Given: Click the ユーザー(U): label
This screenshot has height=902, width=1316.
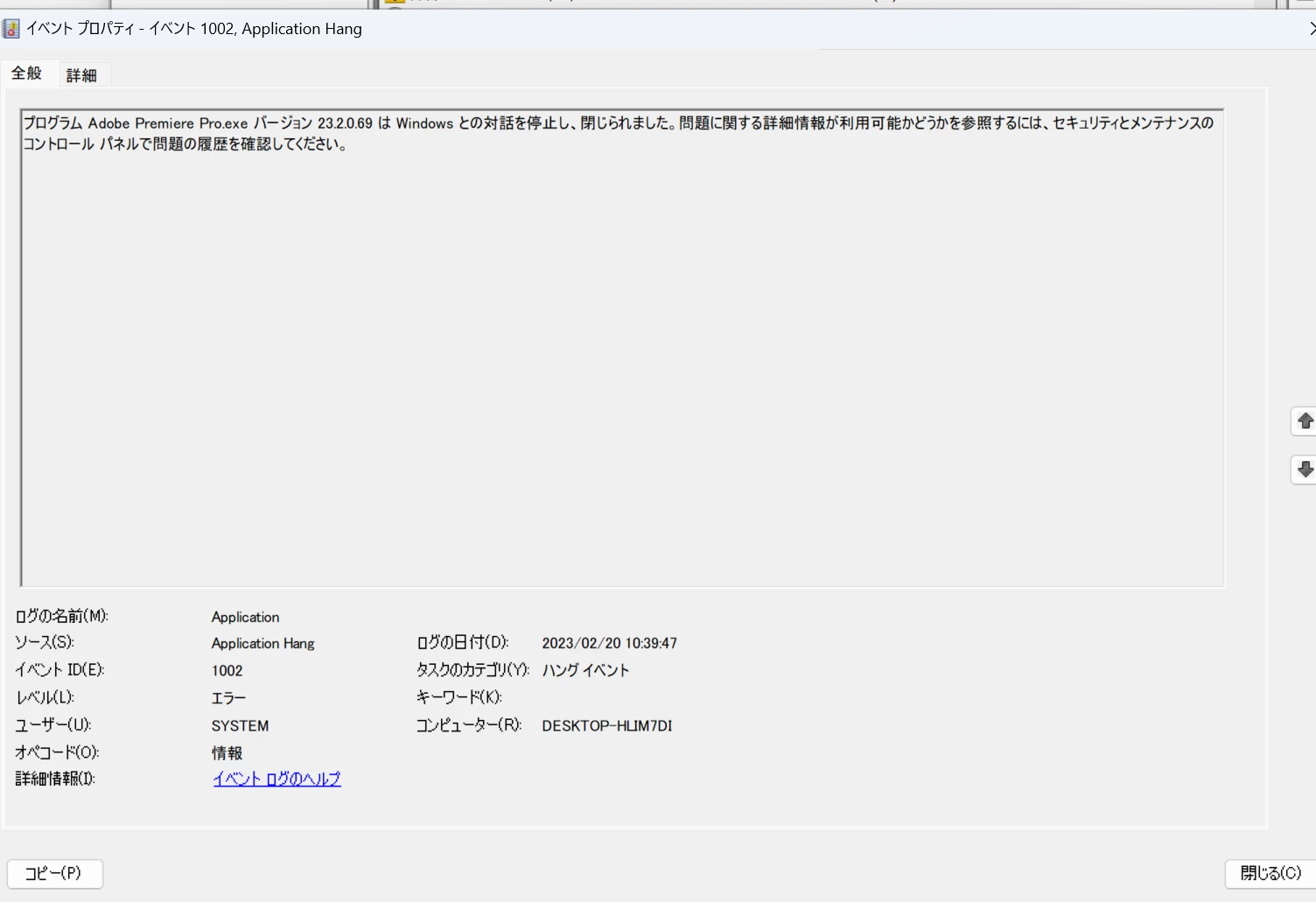Looking at the screenshot, I should [53, 724].
